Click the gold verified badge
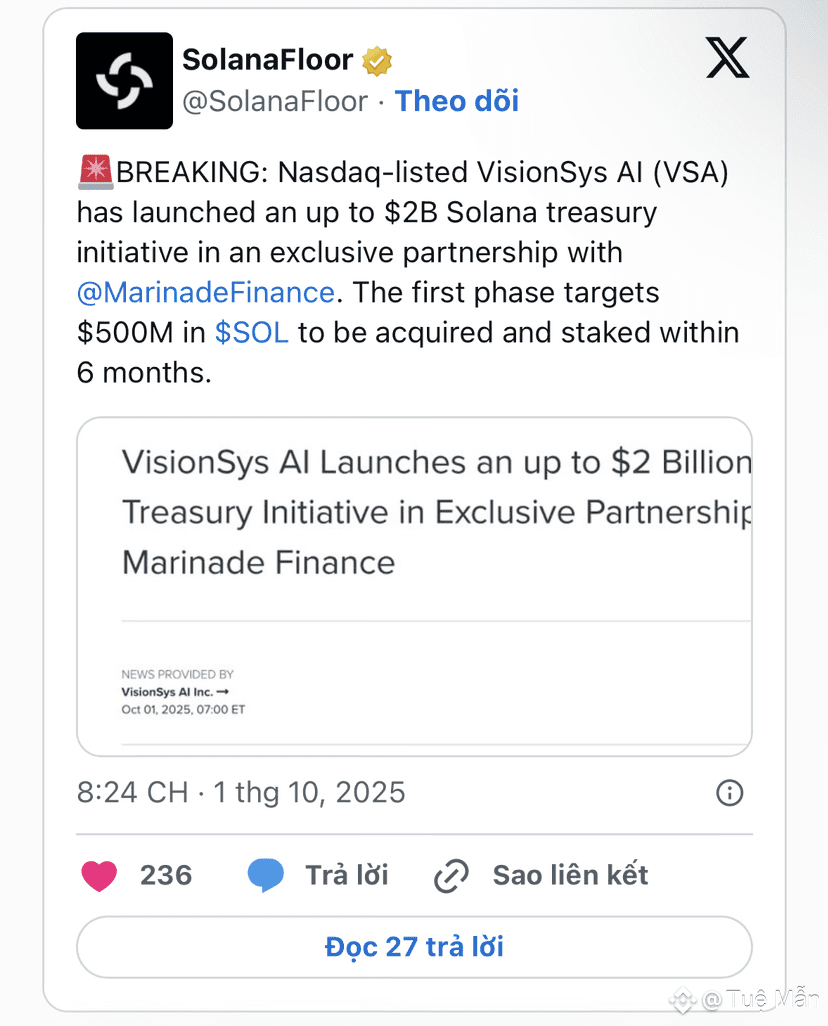This screenshot has height=1026, width=828. coord(377,61)
